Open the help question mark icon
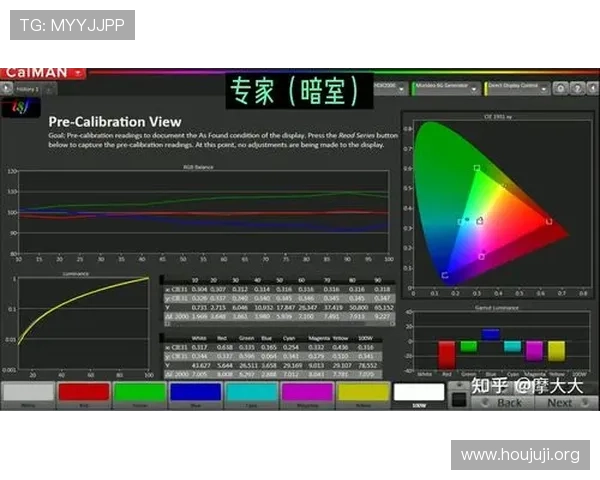 pos(577,88)
